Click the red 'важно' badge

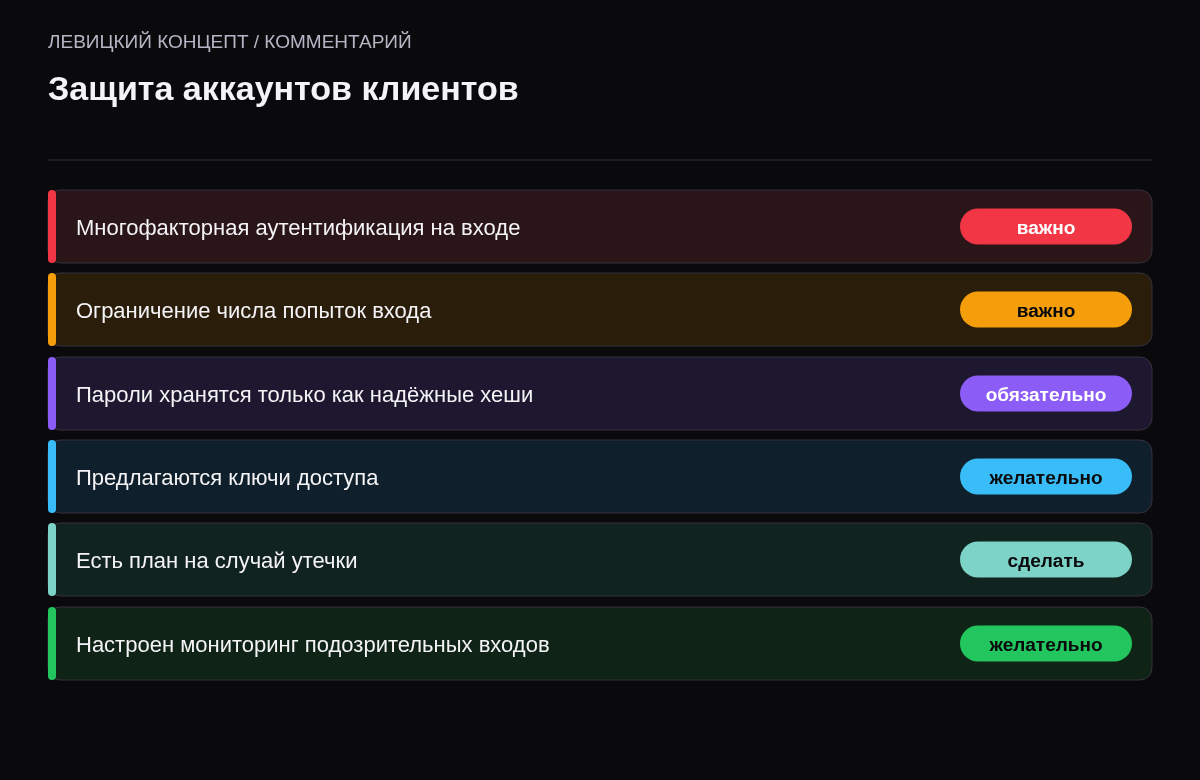tap(1046, 227)
